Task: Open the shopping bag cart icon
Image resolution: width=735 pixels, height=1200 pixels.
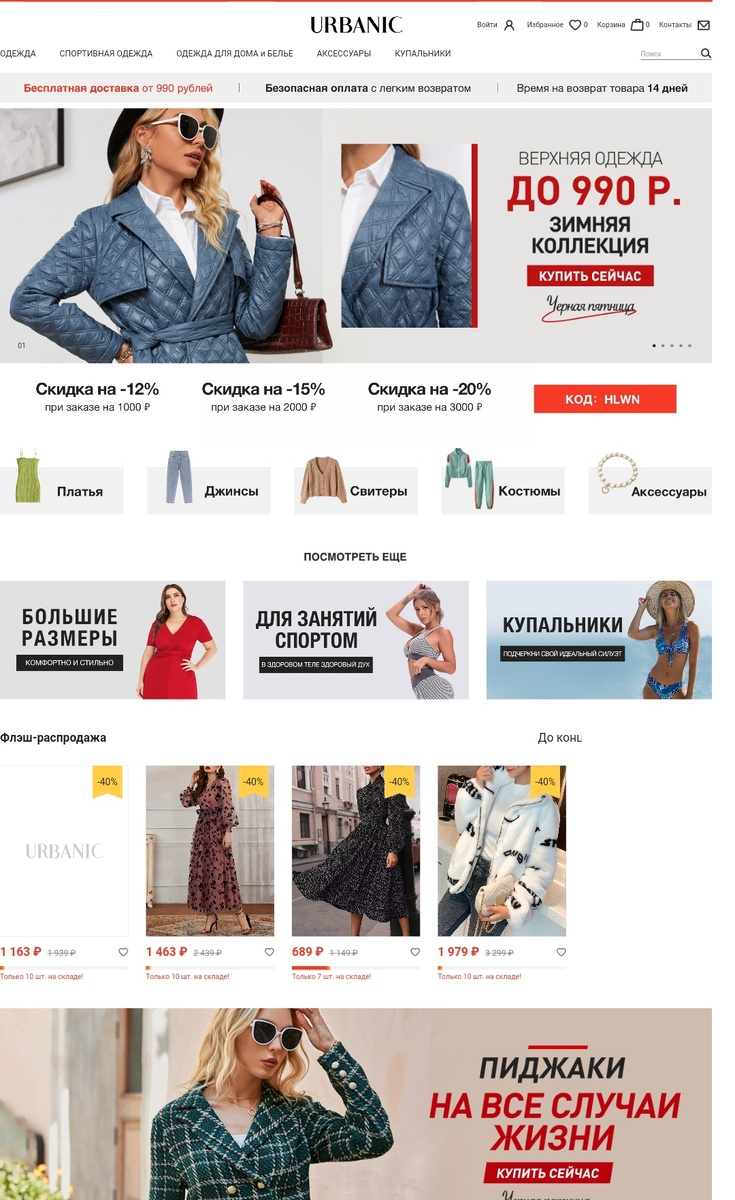Action: point(637,25)
